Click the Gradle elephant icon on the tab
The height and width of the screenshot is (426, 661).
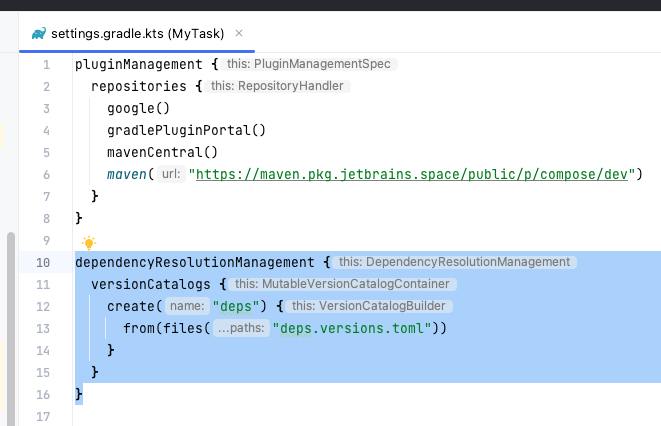tap(38, 33)
